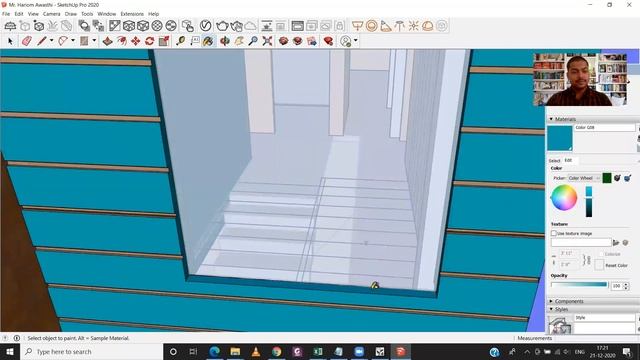Add a V-Ray dome light
Image resolution: width=640 pixels, height=360 pixels.
(427, 26)
